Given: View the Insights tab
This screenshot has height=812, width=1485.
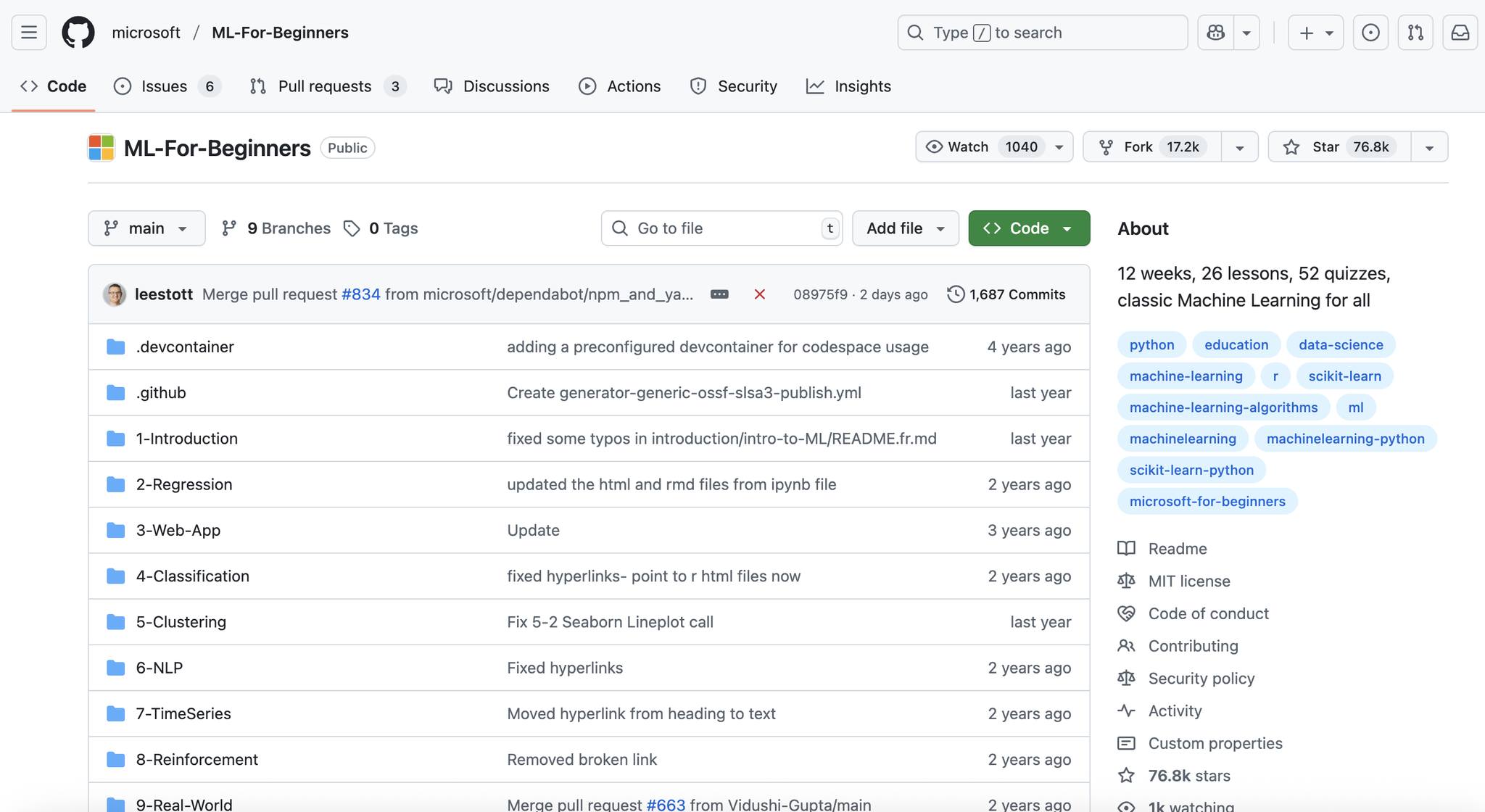Looking at the screenshot, I should [x=848, y=86].
